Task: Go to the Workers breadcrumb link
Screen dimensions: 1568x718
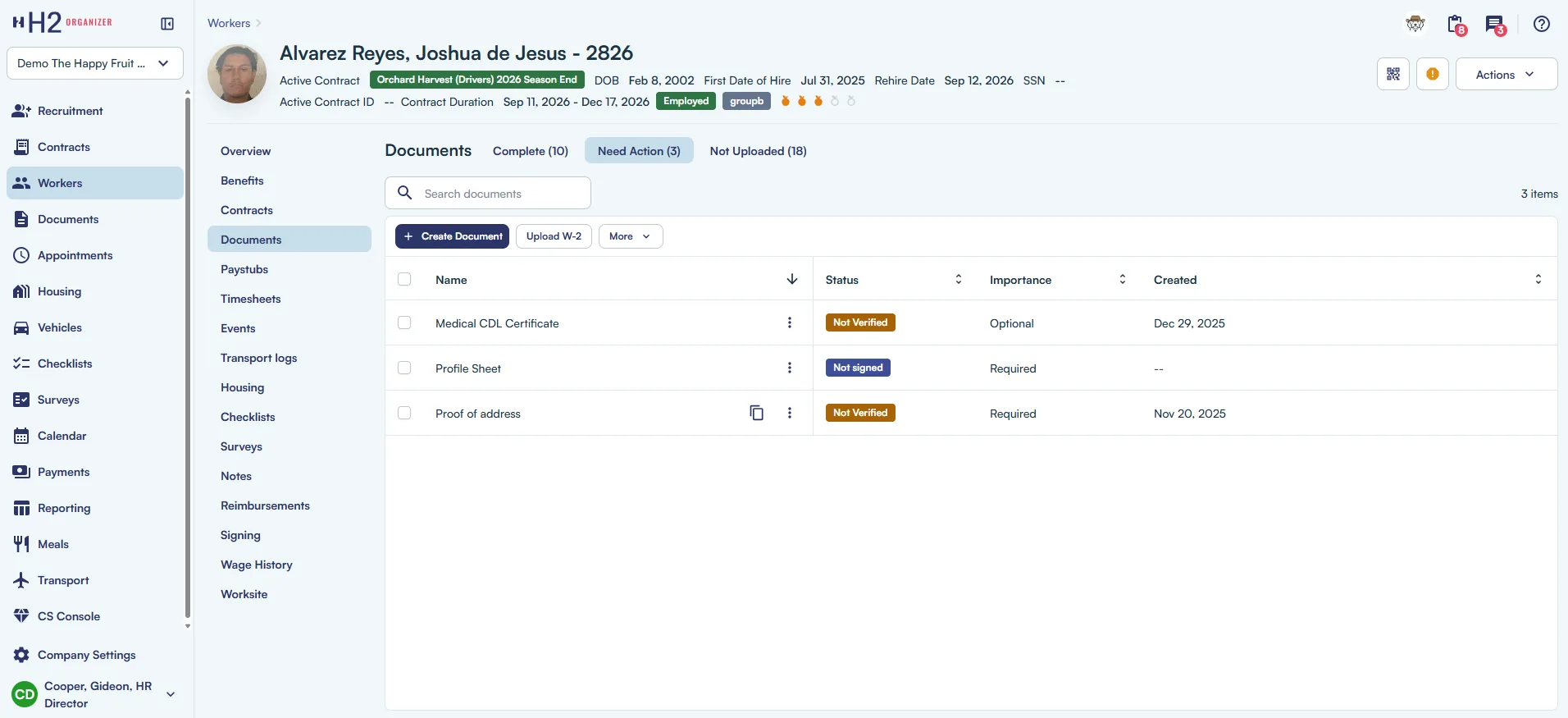Action: pyautogui.click(x=229, y=23)
